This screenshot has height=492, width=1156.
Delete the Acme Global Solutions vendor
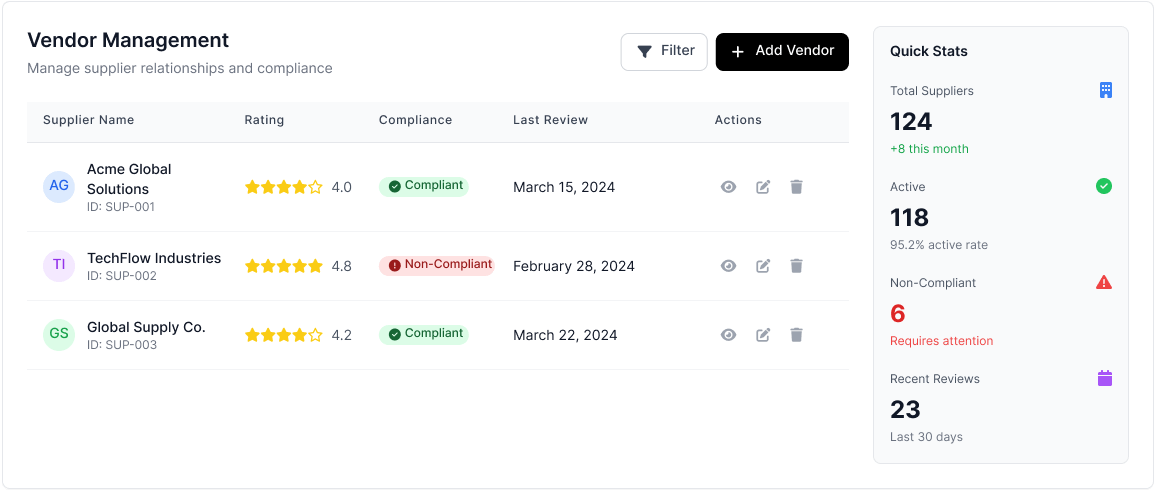click(796, 187)
